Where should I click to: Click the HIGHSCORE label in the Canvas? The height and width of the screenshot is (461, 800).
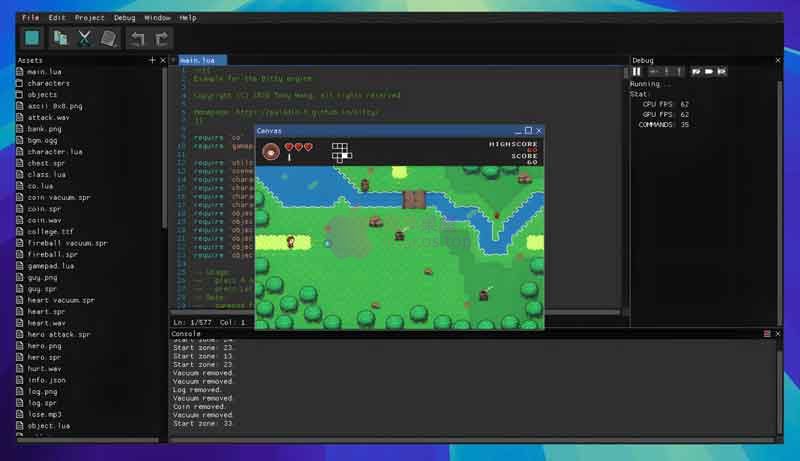pos(513,144)
